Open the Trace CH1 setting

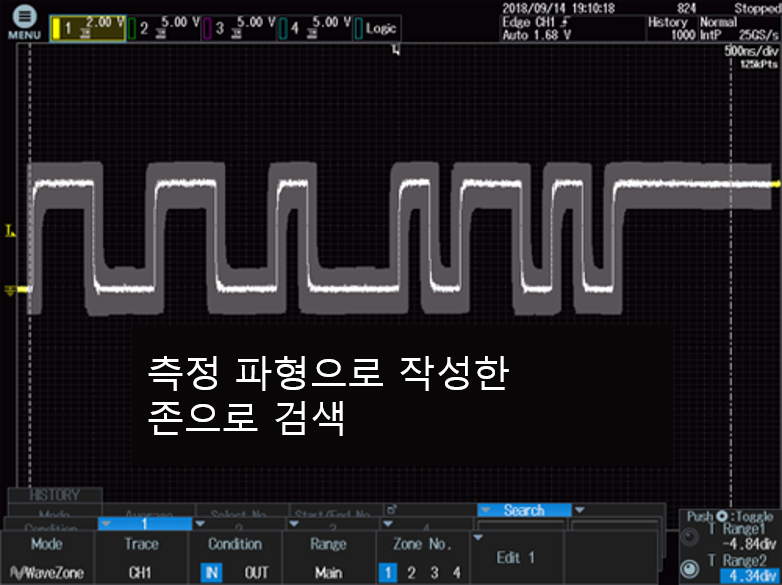[x=141, y=558]
